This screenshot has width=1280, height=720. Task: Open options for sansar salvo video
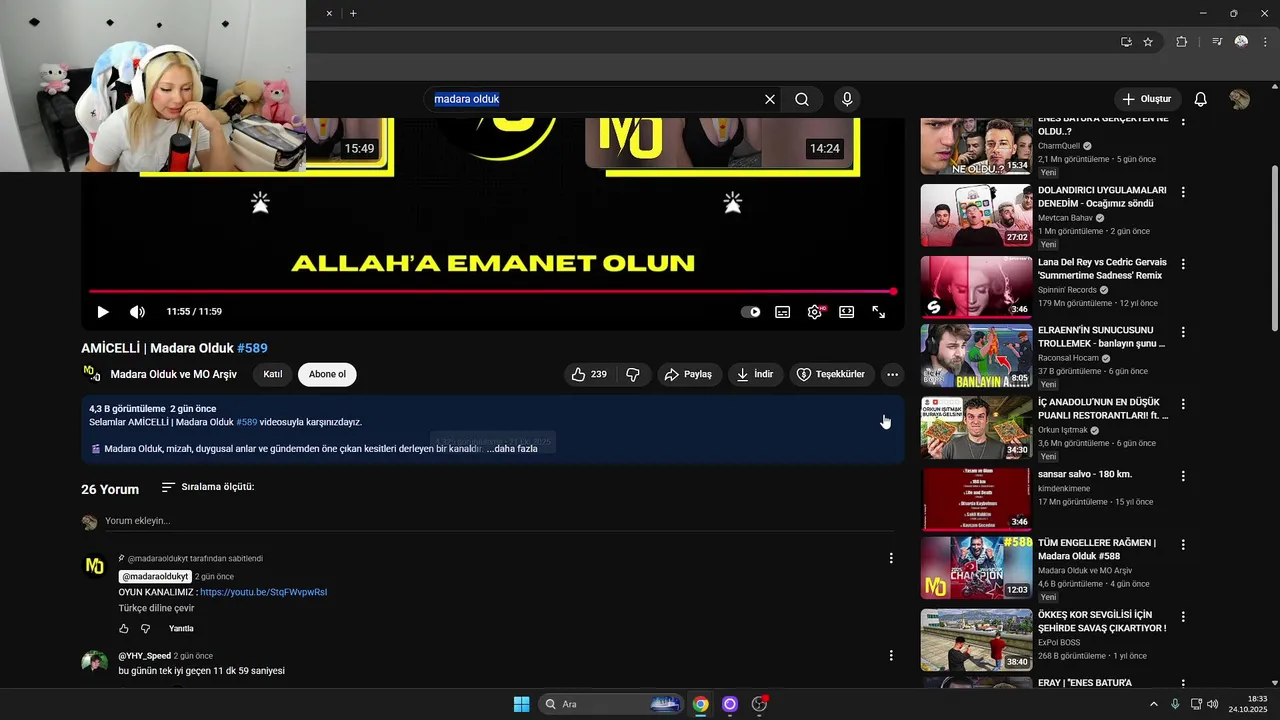[x=1183, y=475]
